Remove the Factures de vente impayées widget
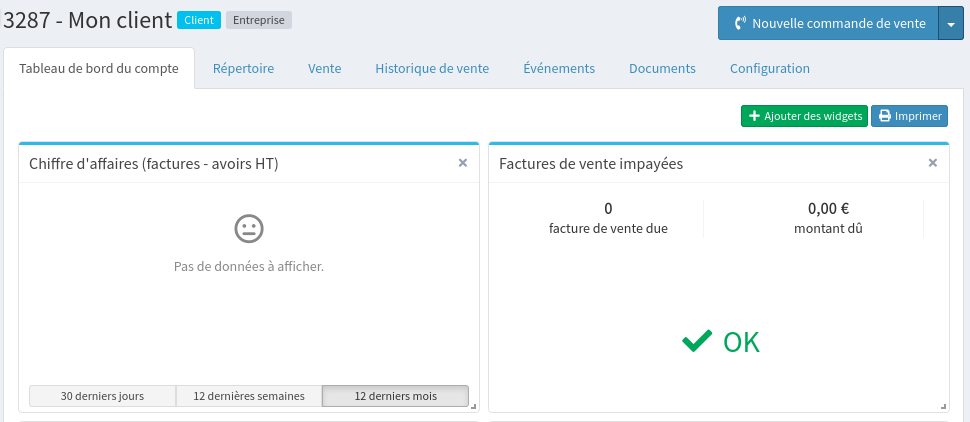 coord(932,163)
